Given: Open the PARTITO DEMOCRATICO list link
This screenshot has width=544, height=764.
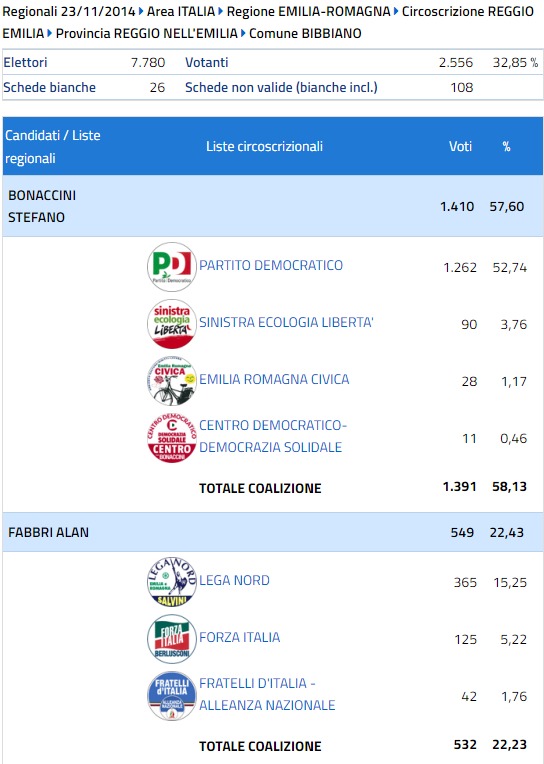Looking at the screenshot, I should [x=271, y=266].
